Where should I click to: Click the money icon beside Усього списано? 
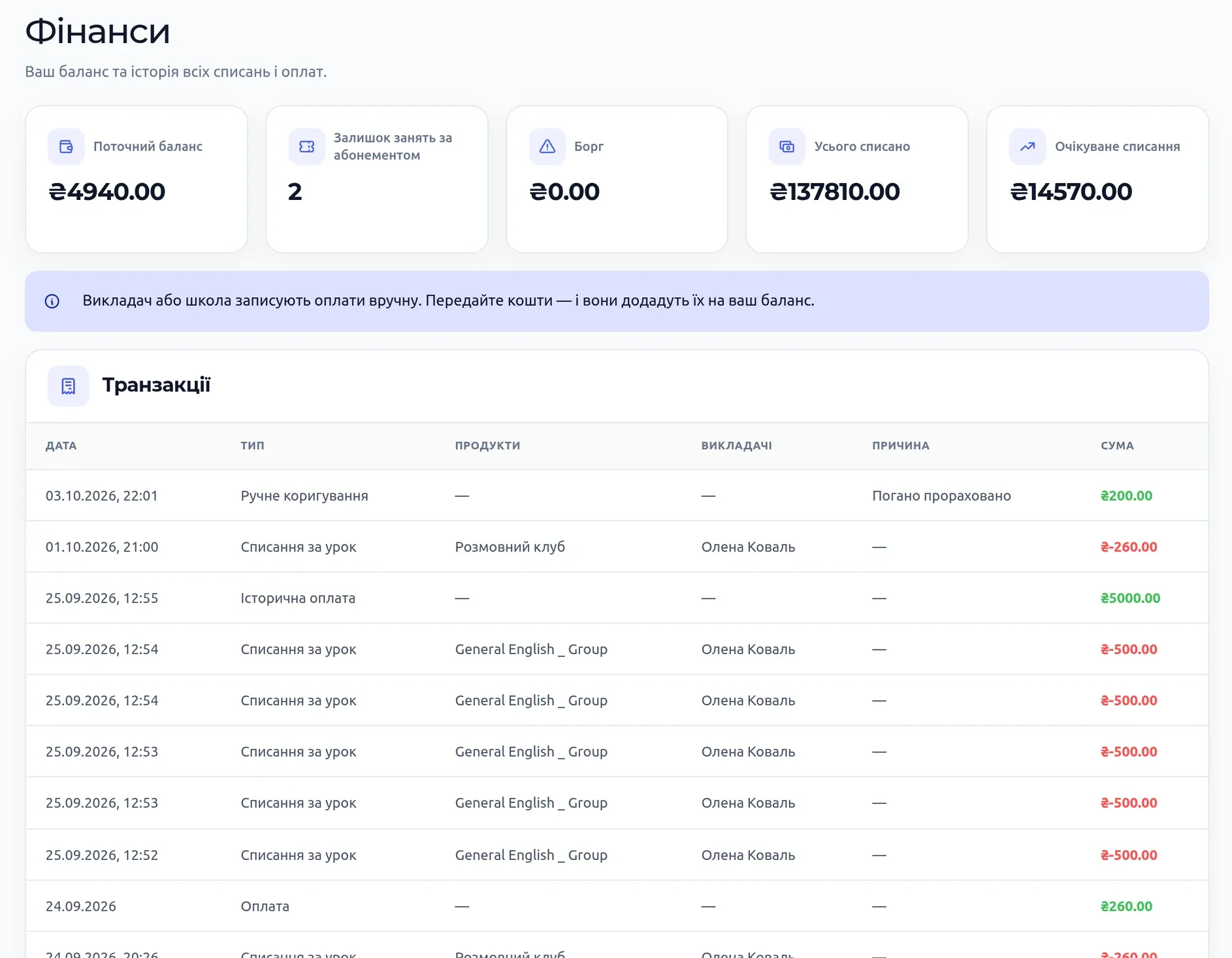point(787,146)
